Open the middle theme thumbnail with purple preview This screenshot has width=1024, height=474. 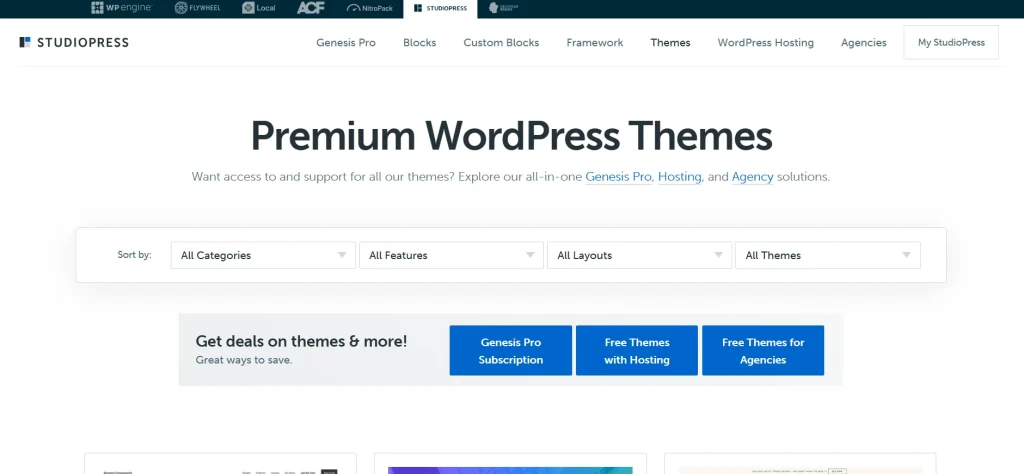510,465
